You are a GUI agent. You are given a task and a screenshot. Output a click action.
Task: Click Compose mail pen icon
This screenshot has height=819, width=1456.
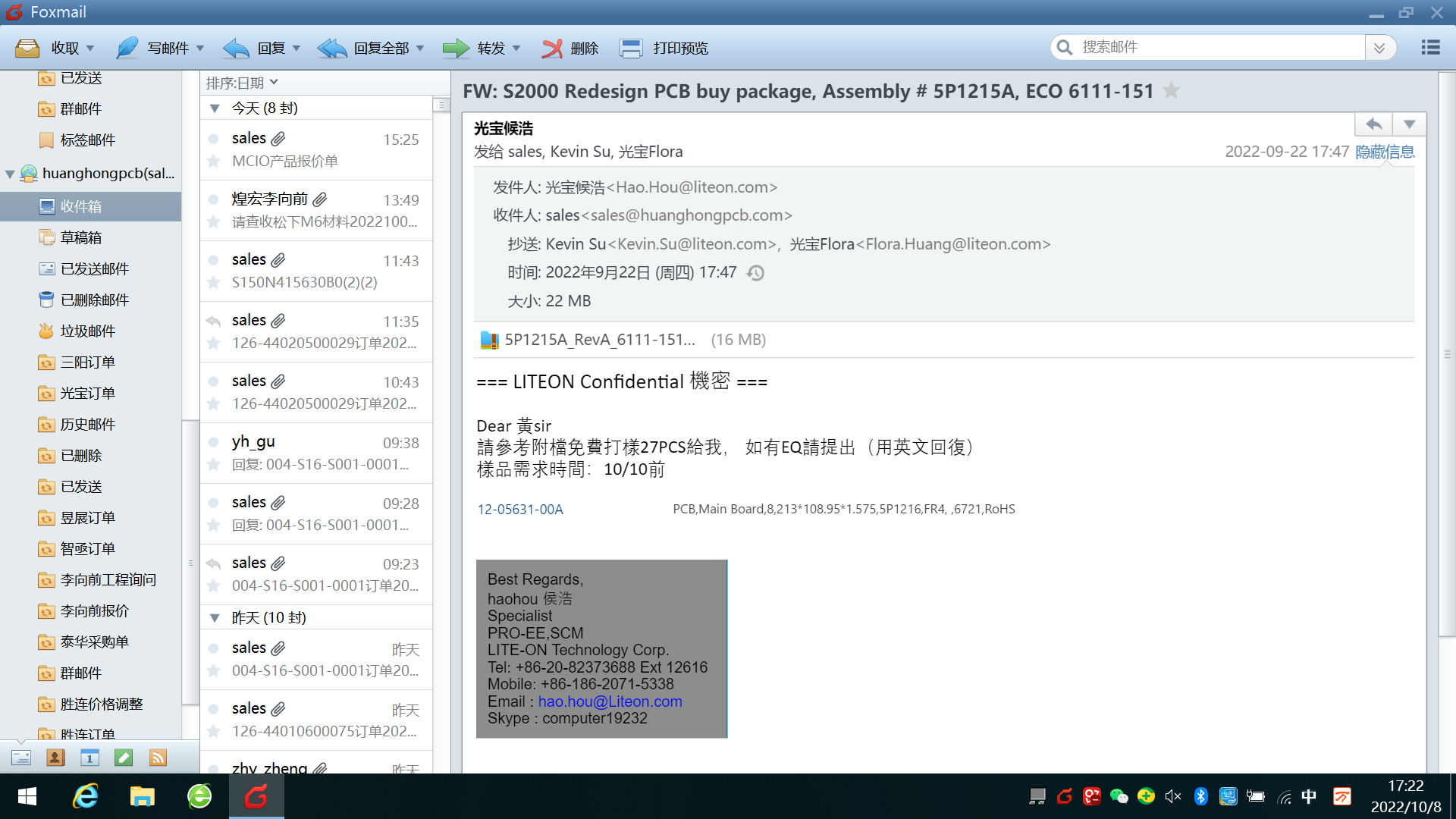(x=127, y=49)
